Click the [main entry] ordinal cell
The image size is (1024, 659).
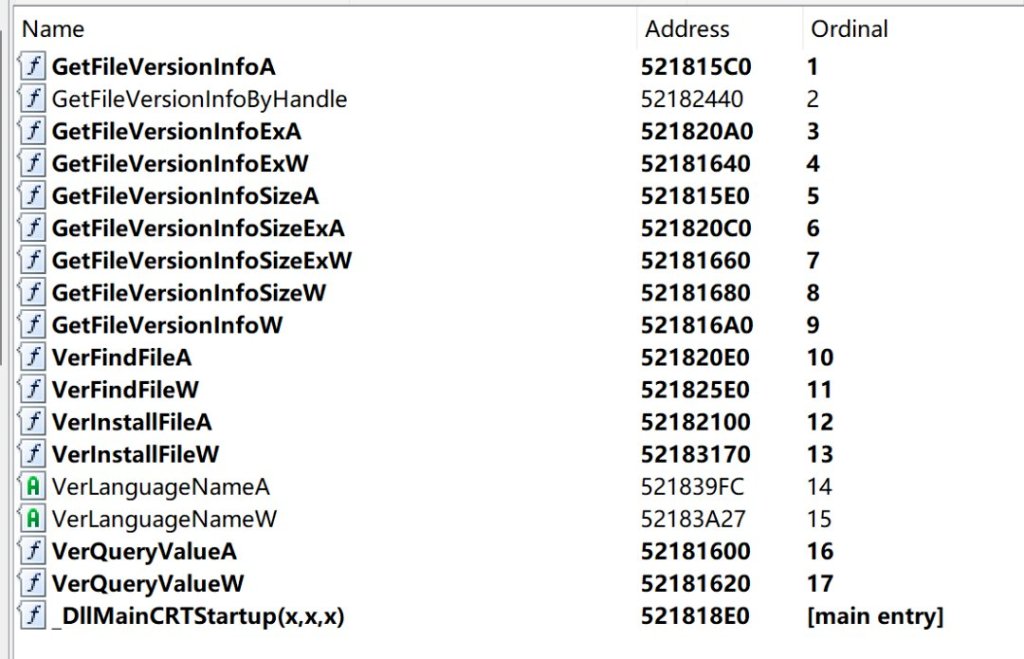tap(874, 616)
